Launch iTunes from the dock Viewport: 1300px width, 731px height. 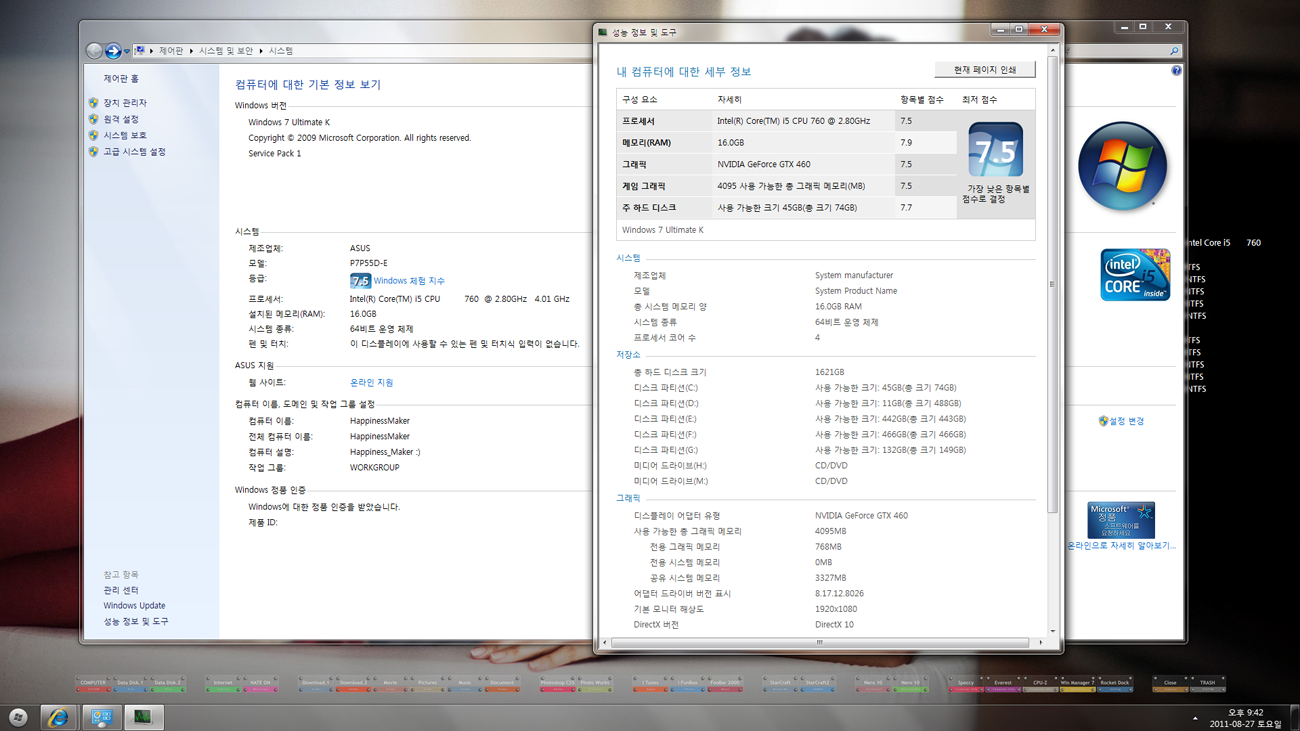(x=650, y=685)
